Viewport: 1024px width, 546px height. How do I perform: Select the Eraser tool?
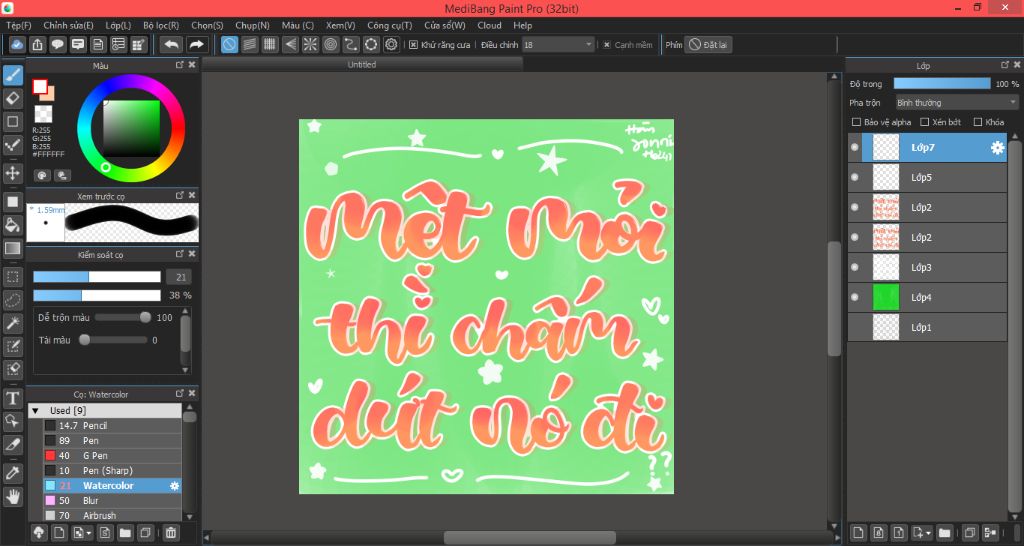[x=12, y=99]
